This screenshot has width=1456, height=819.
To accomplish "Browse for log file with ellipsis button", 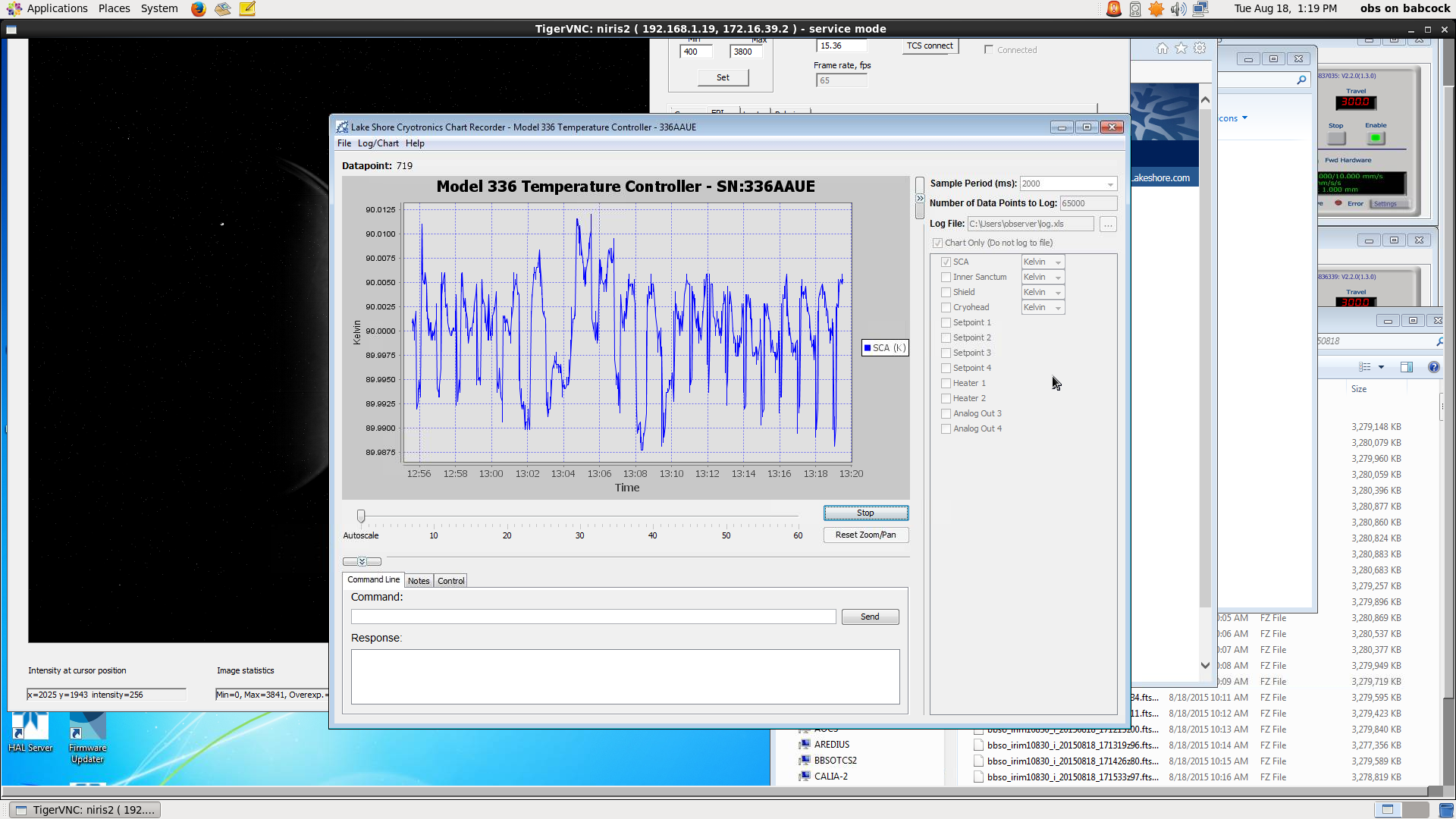I will click(x=1108, y=224).
